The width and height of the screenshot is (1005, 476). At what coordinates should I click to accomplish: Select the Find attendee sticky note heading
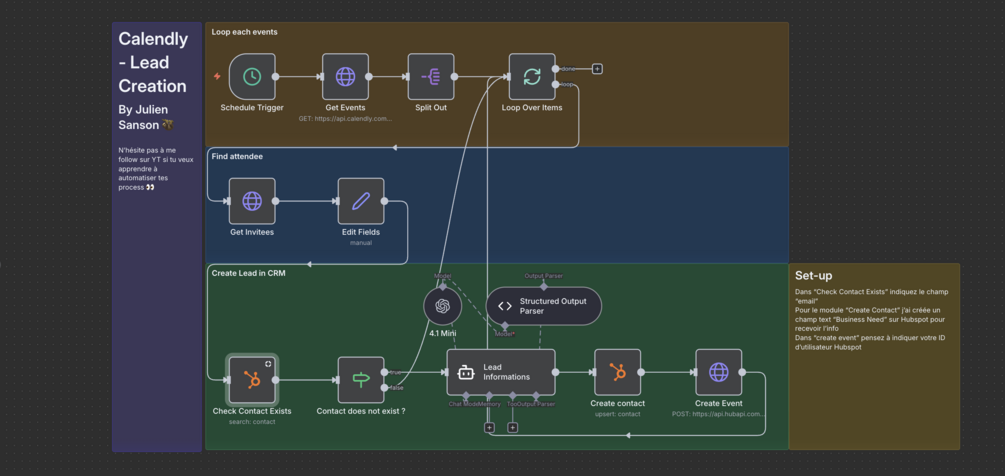[237, 156]
